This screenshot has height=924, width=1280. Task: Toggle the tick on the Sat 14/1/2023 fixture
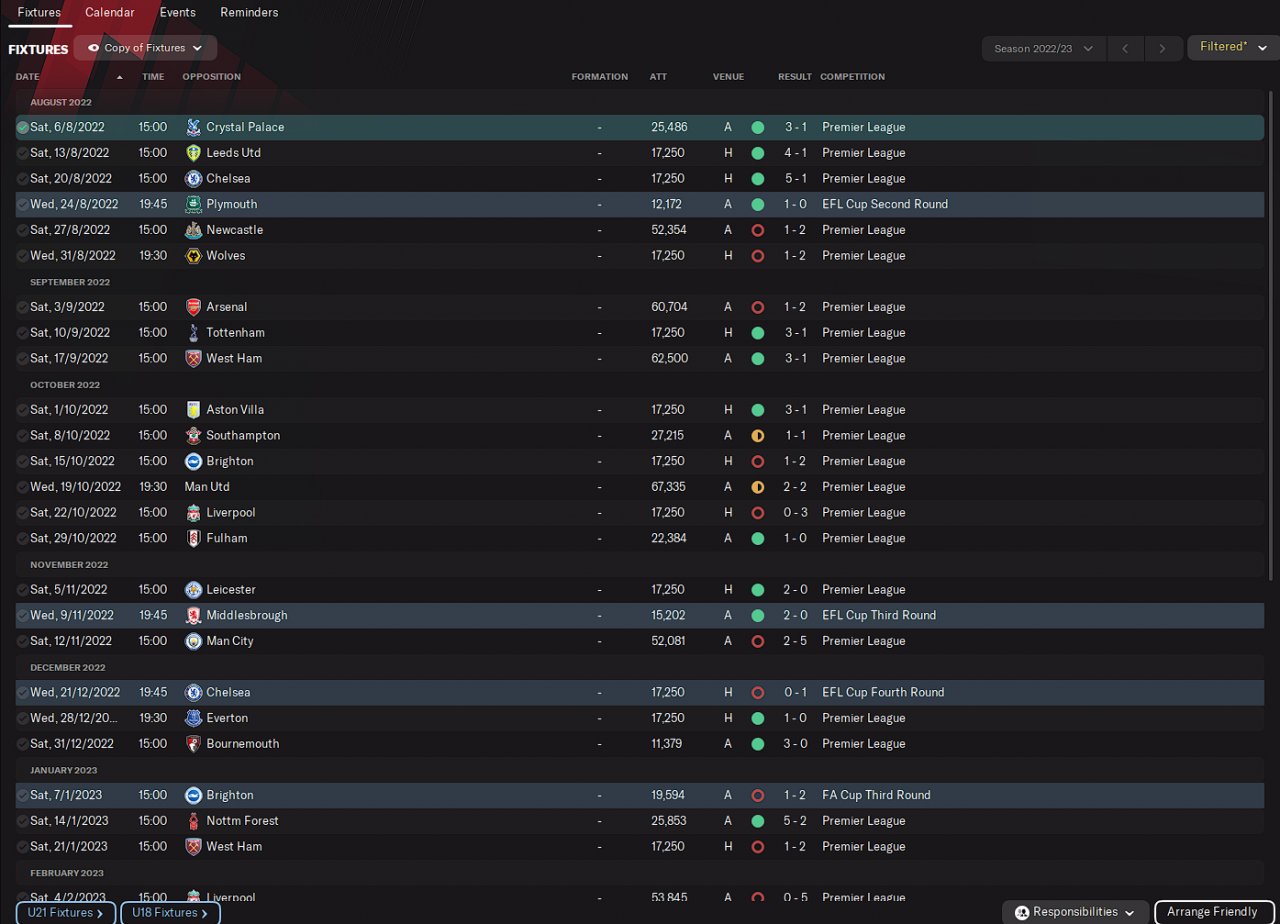[22, 821]
